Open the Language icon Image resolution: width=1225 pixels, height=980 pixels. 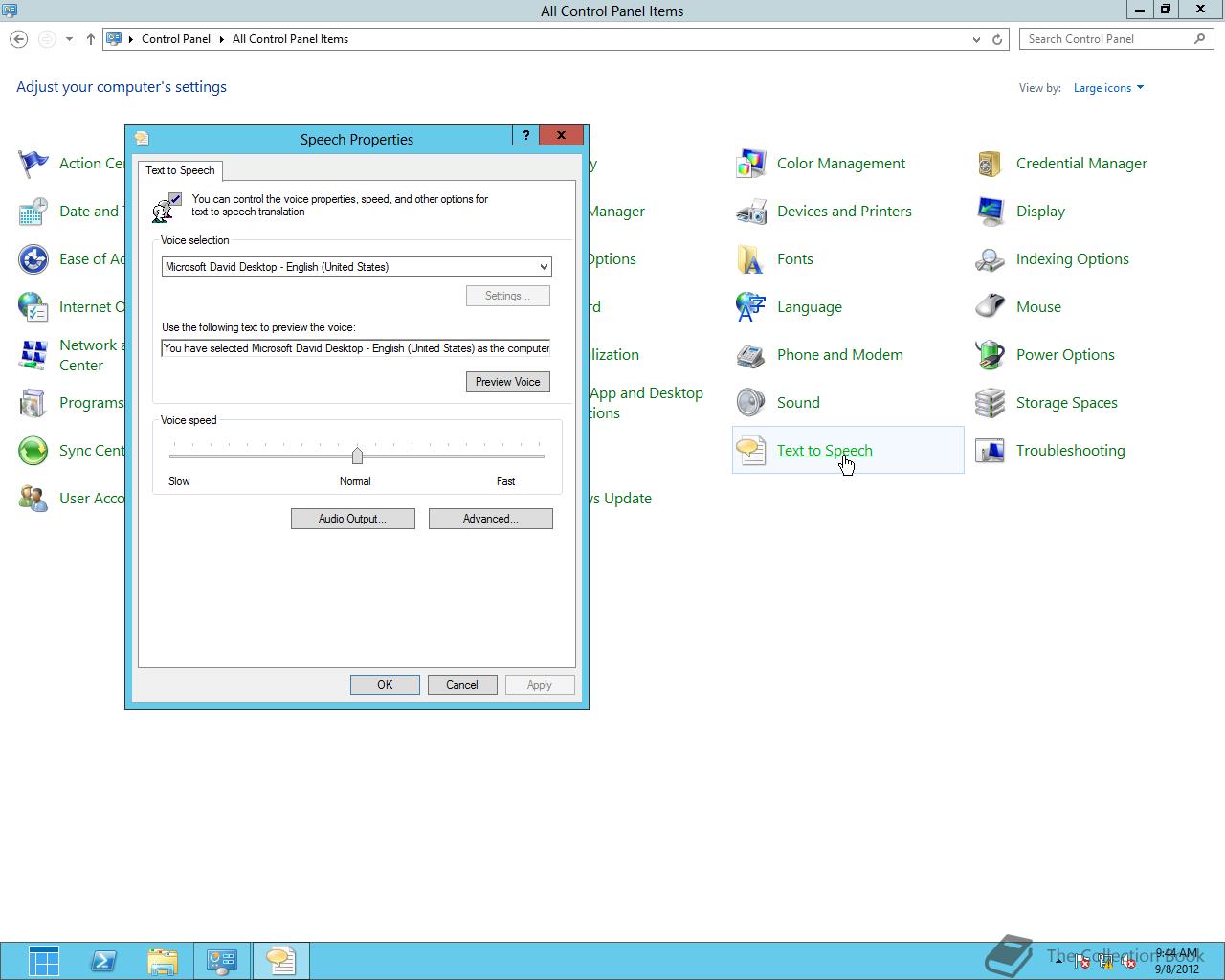pos(751,307)
